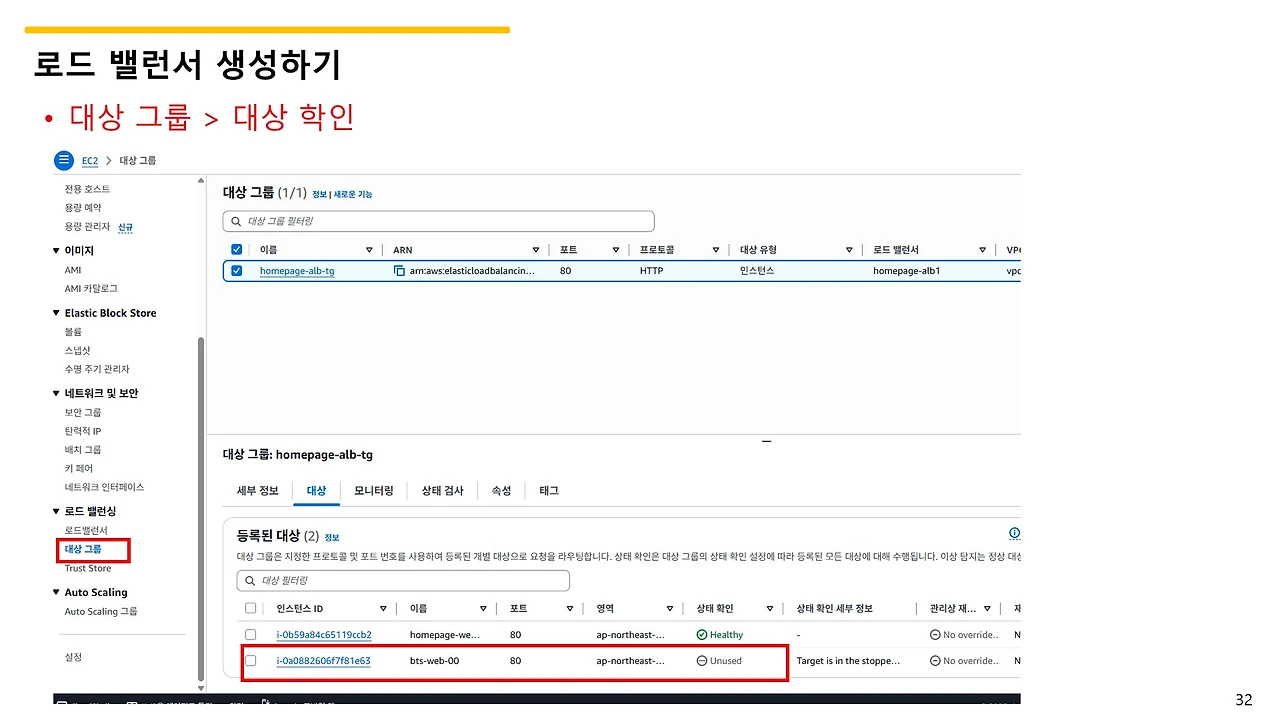Tick the checkbox for instance i-0a0882606f7f81e63
Viewport: 1280px width, 720px height.
[x=251, y=661]
